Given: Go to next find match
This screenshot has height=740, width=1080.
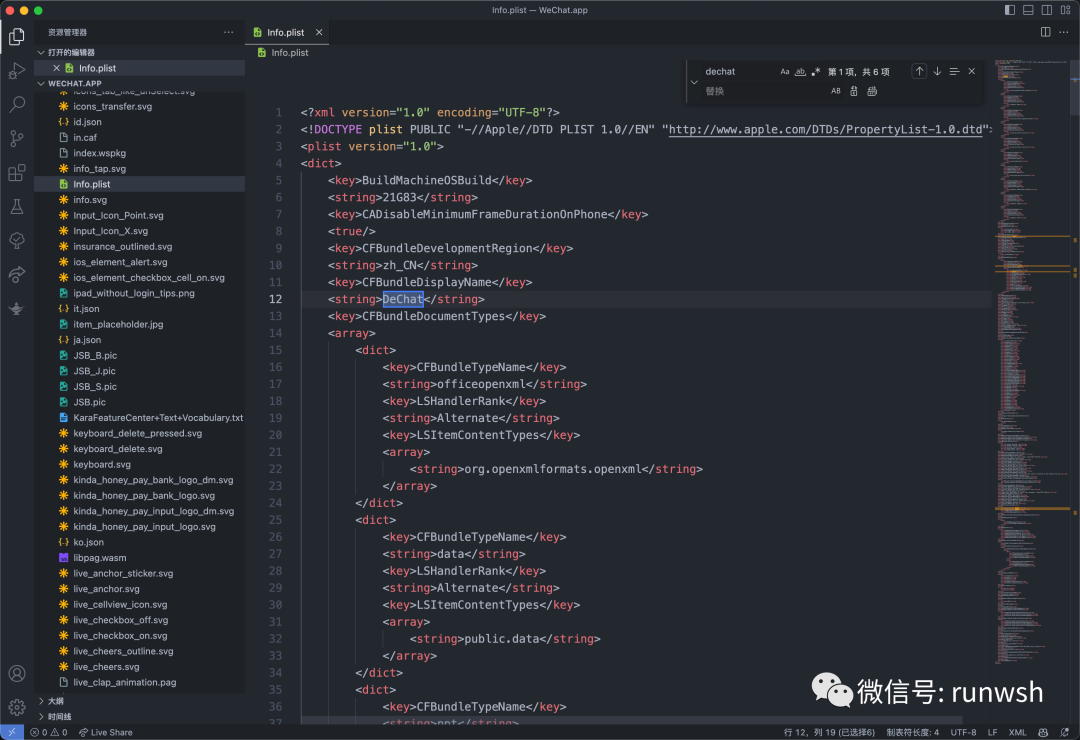Looking at the screenshot, I should pos(937,72).
